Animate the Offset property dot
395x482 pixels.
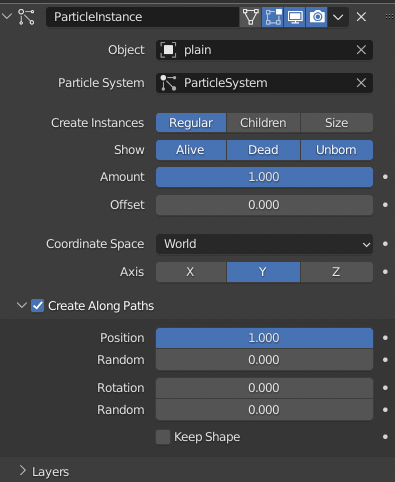[385, 205]
